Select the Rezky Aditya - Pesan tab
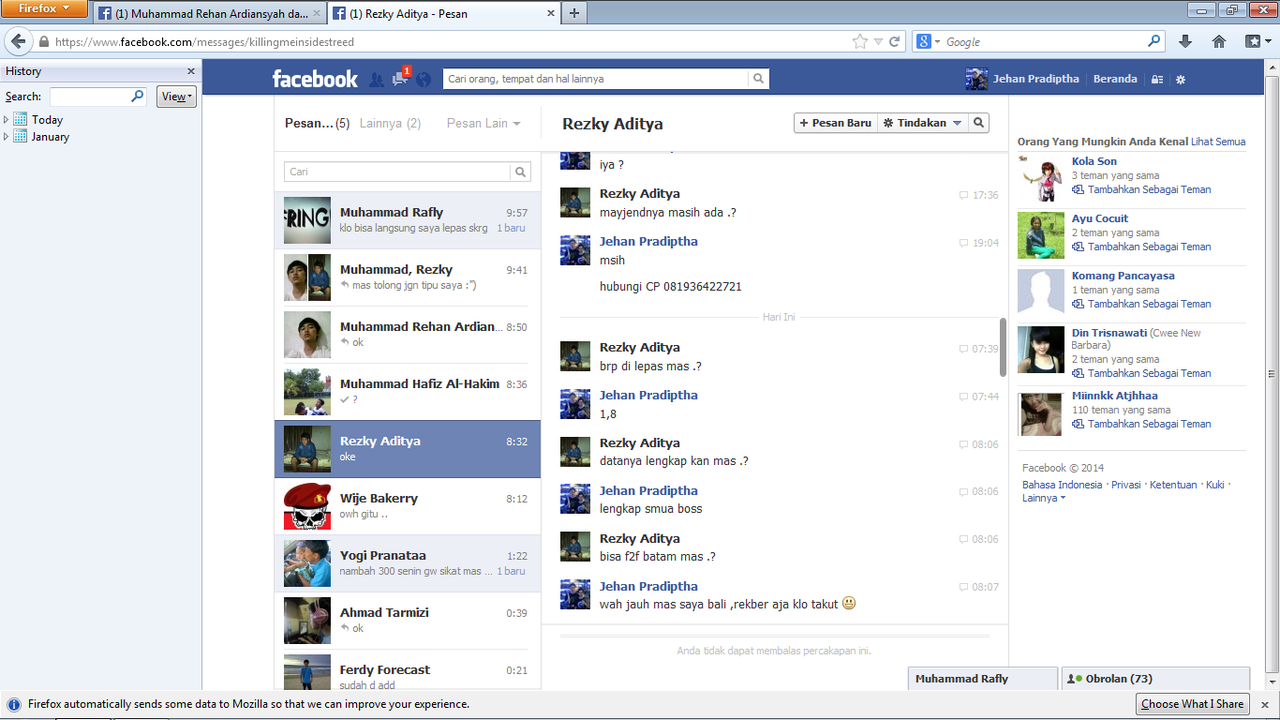This screenshot has width=1280, height=720. point(443,14)
